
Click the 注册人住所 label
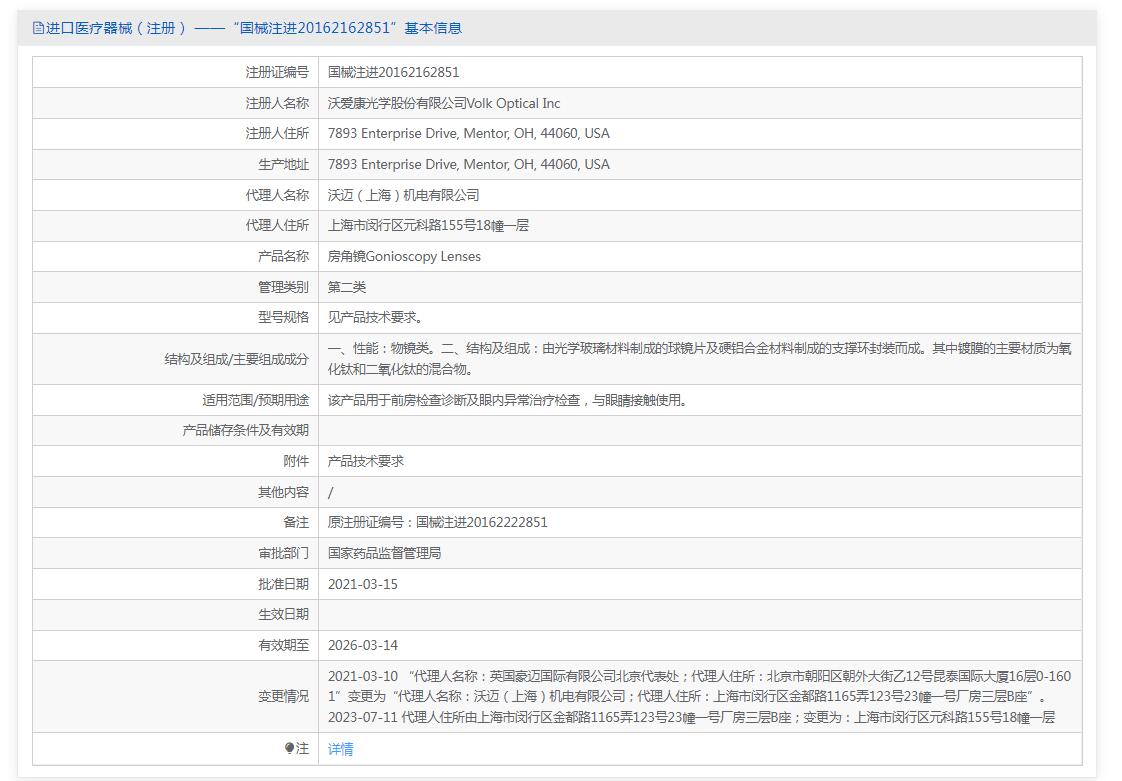coord(276,134)
